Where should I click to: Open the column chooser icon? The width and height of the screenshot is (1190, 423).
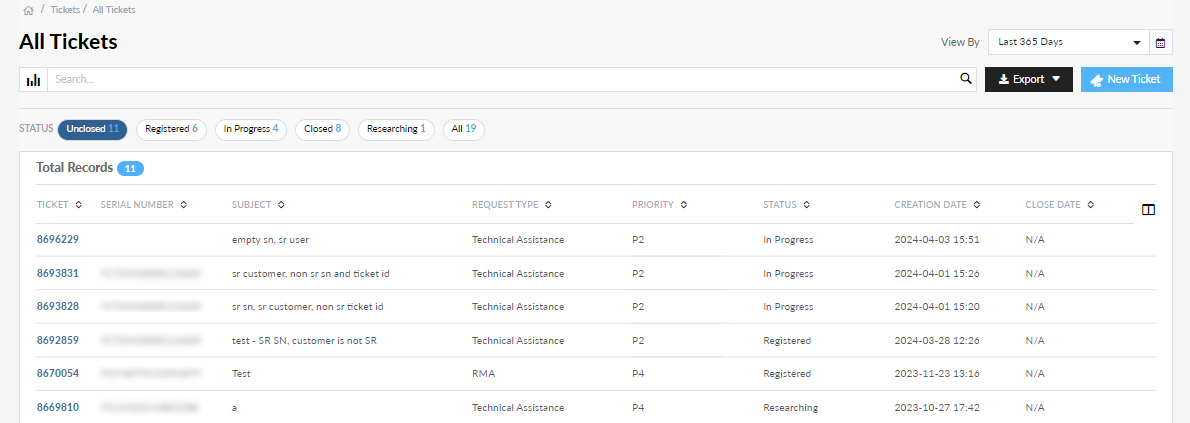1148,210
